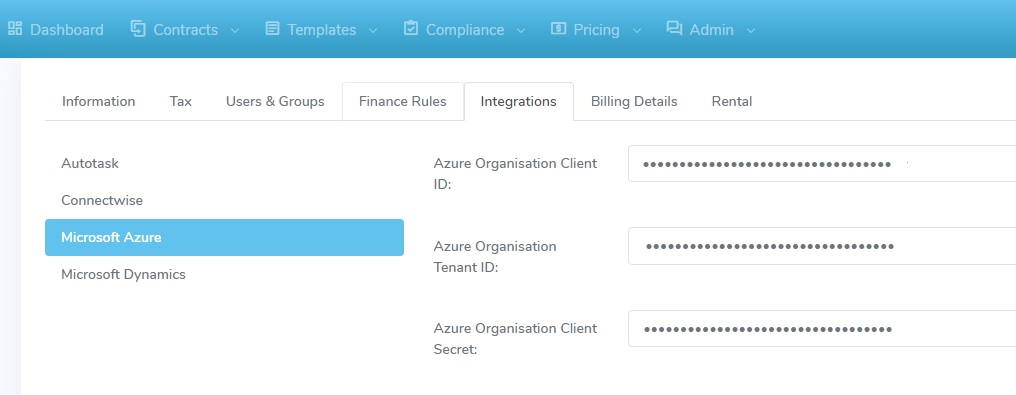Switch to the Rental tab
Viewport: 1016px width, 395px height.
[732, 102]
